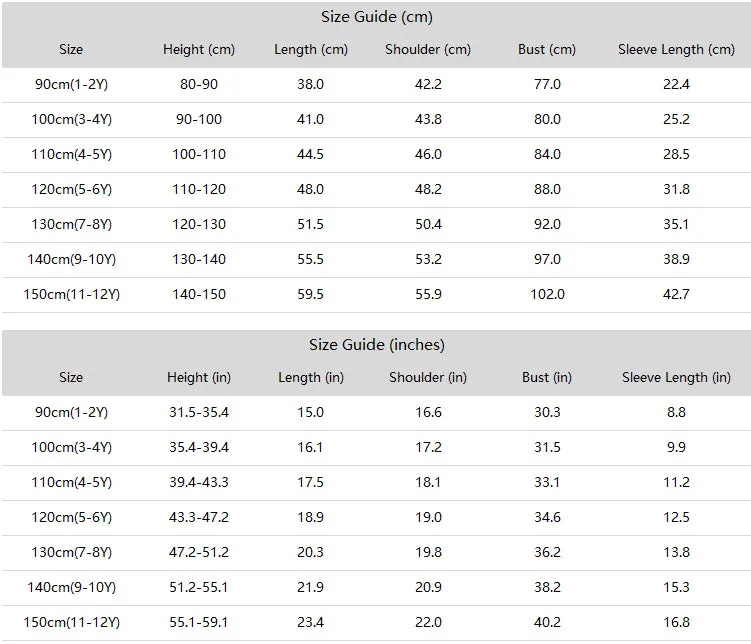Click the 47.2-51.2 height range cell
Viewport: 751px width, 644px height.
[199, 552]
